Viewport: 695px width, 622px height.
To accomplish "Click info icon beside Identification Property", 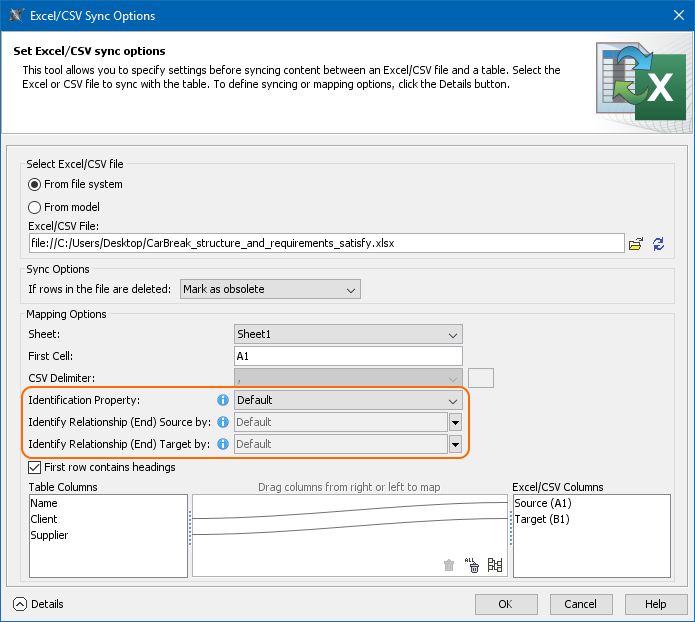I will pos(223,400).
